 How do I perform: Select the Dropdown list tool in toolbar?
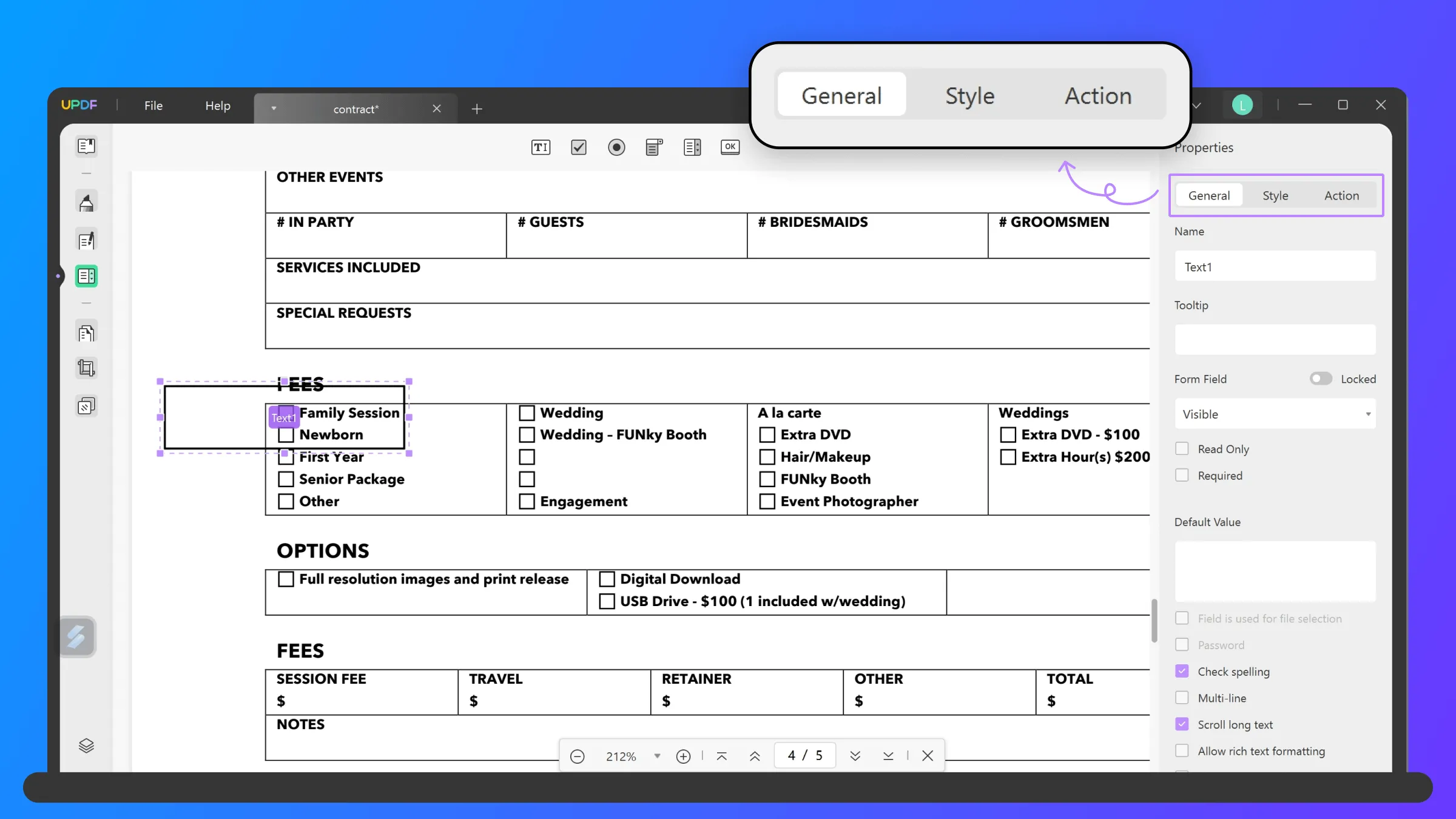654,147
